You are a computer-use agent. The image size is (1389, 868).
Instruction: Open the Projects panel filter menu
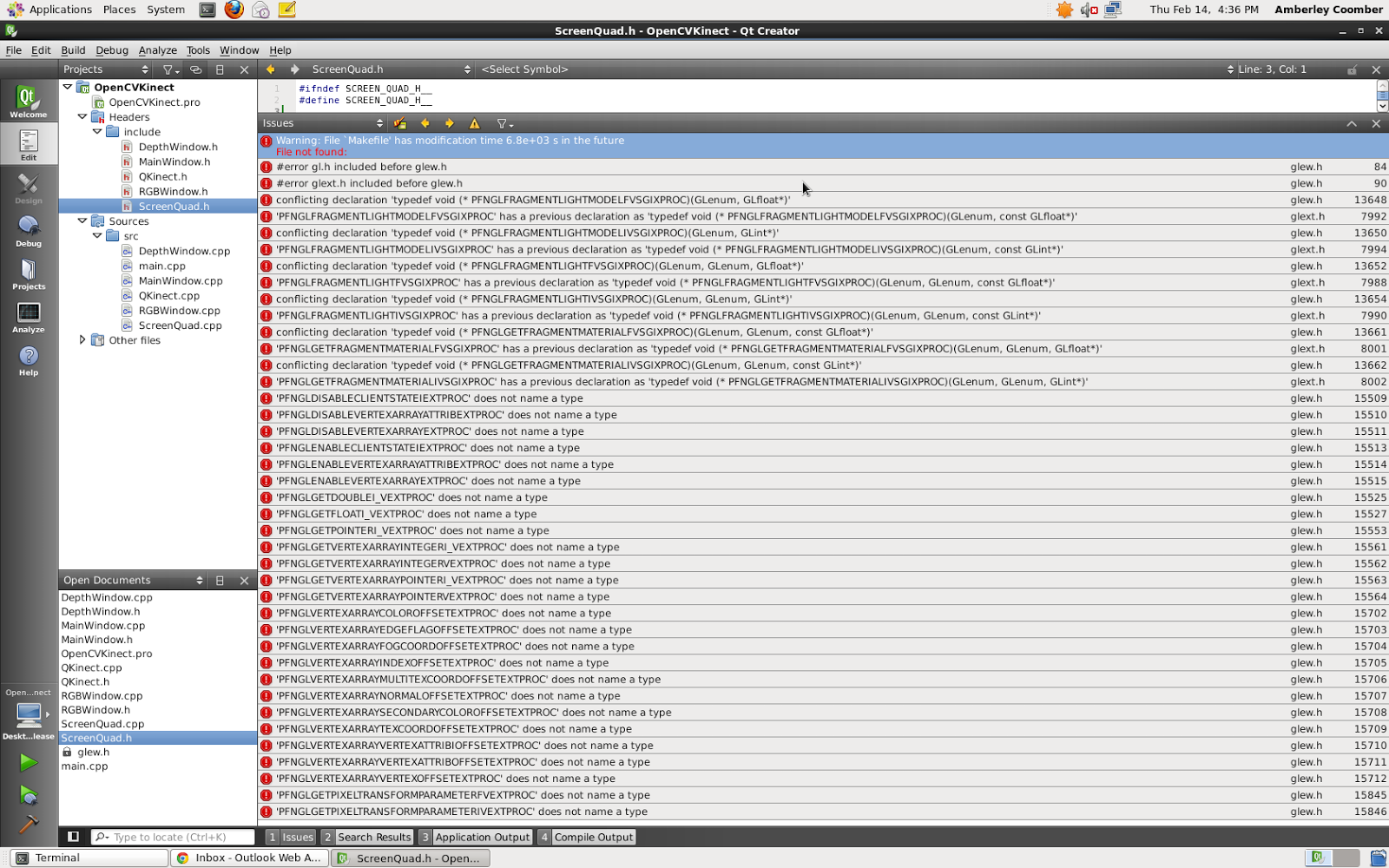click(171, 69)
